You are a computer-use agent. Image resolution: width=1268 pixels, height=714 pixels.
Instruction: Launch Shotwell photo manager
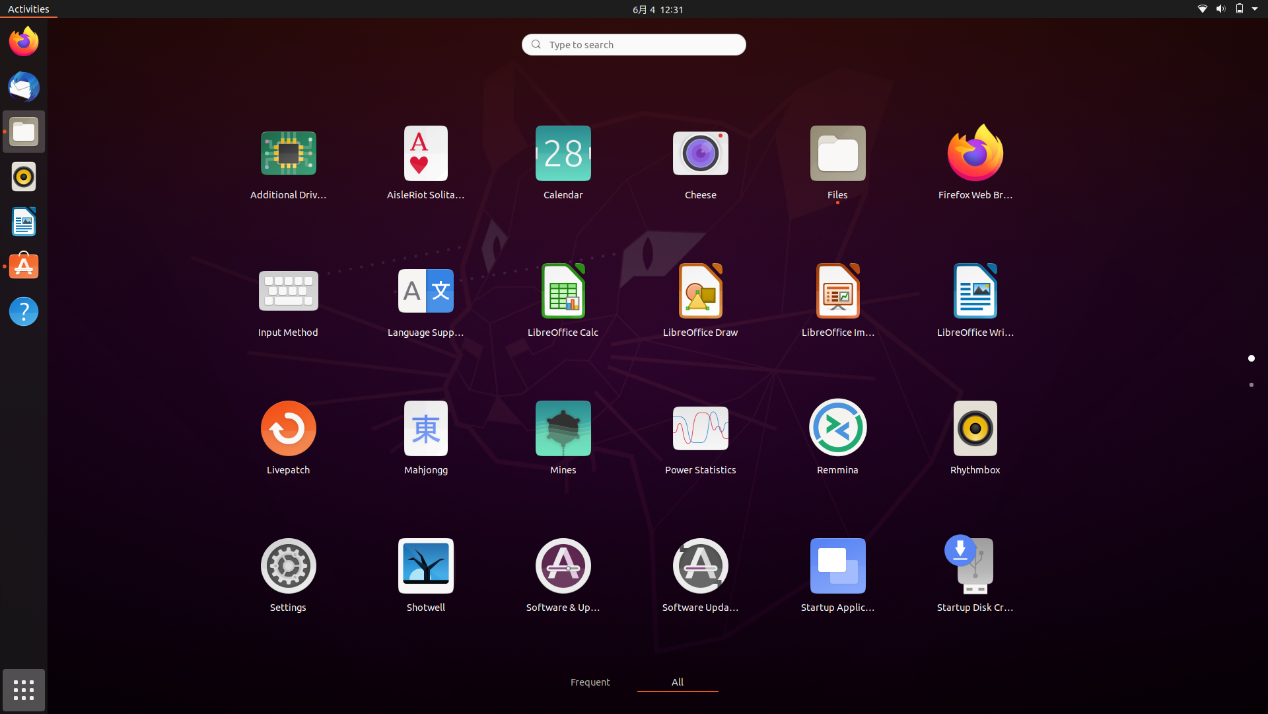click(426, 566)
